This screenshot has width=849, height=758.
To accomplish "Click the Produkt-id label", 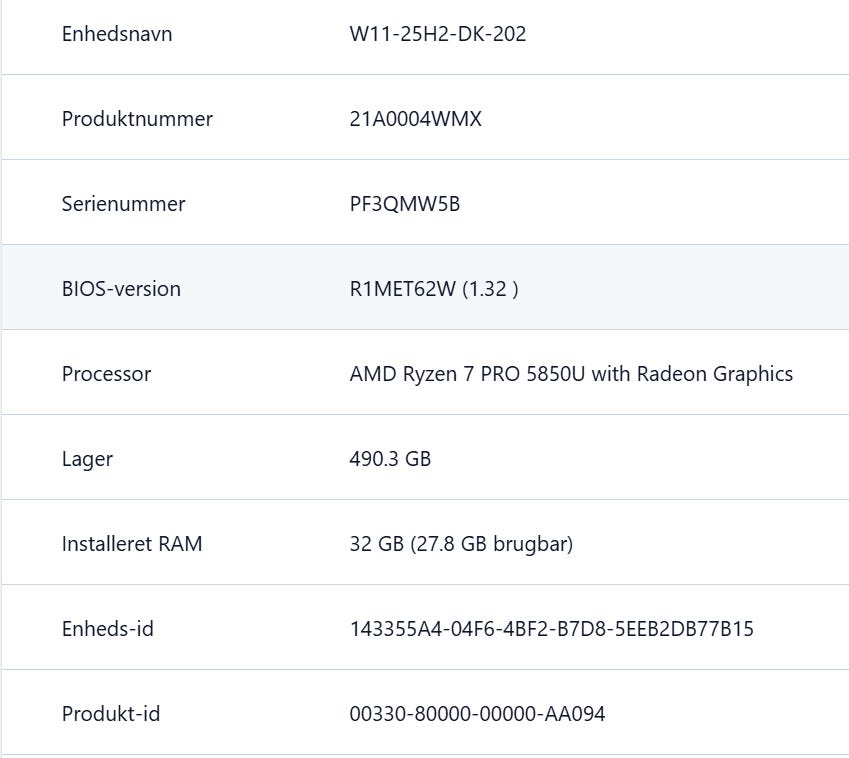I will 111,714.
